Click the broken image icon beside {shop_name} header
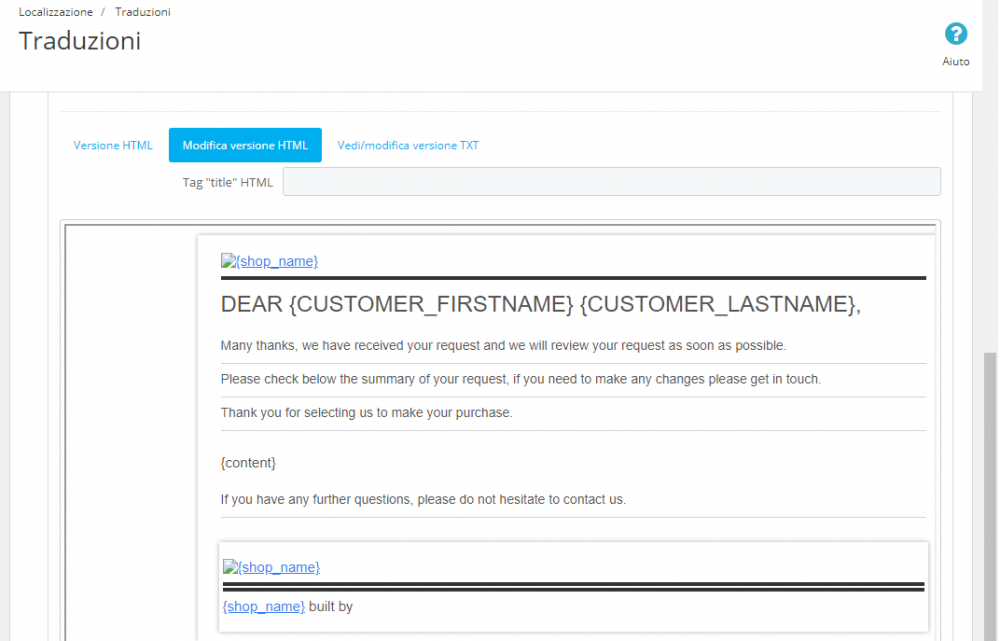1000x641 pixels. (226, 261)
